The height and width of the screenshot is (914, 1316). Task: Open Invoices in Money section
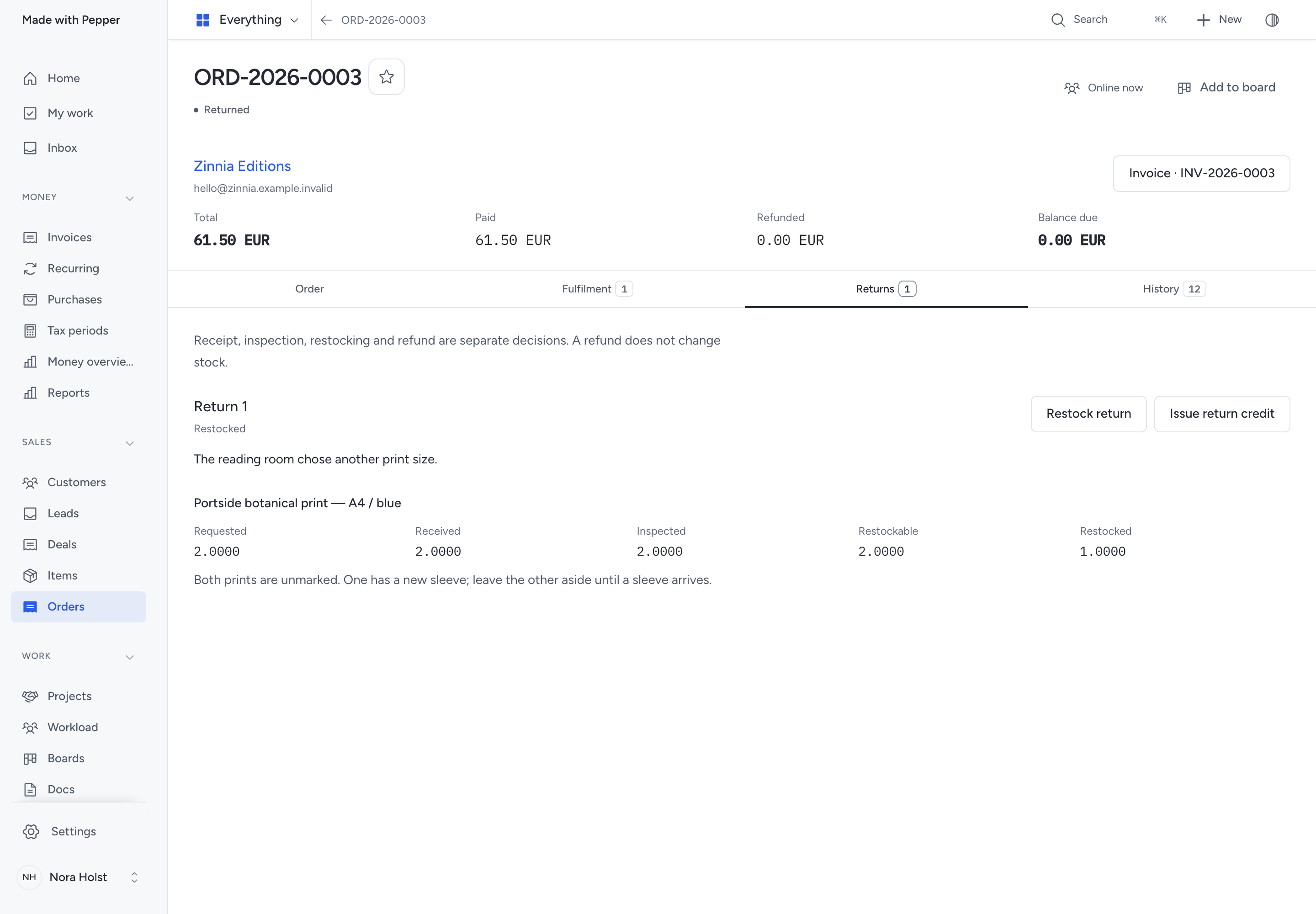(79, 237)
